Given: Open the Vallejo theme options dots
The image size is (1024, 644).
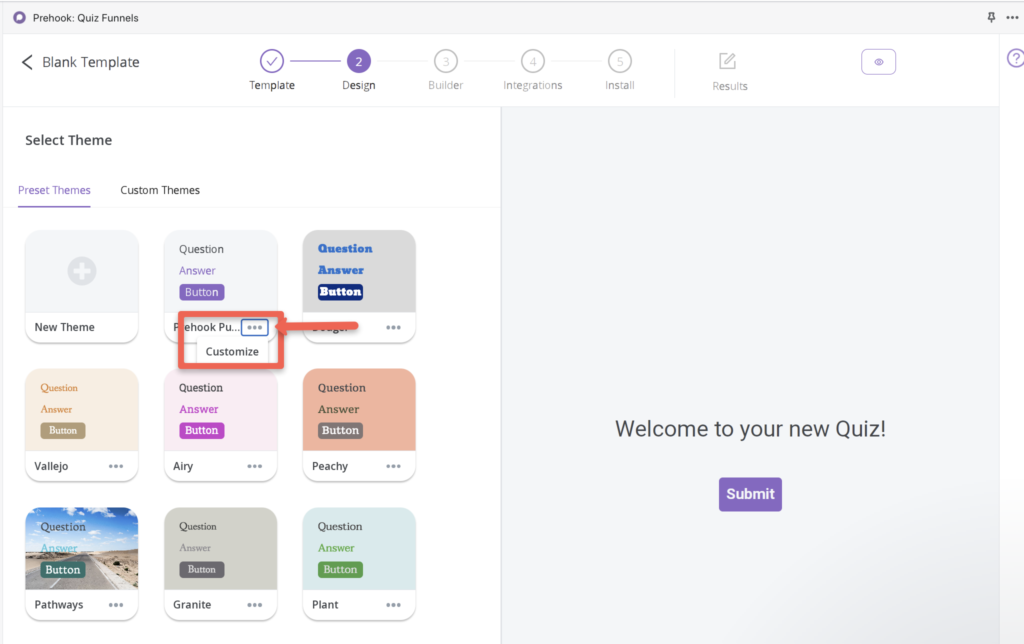Looking at the screenshot, I should point(116,466).
